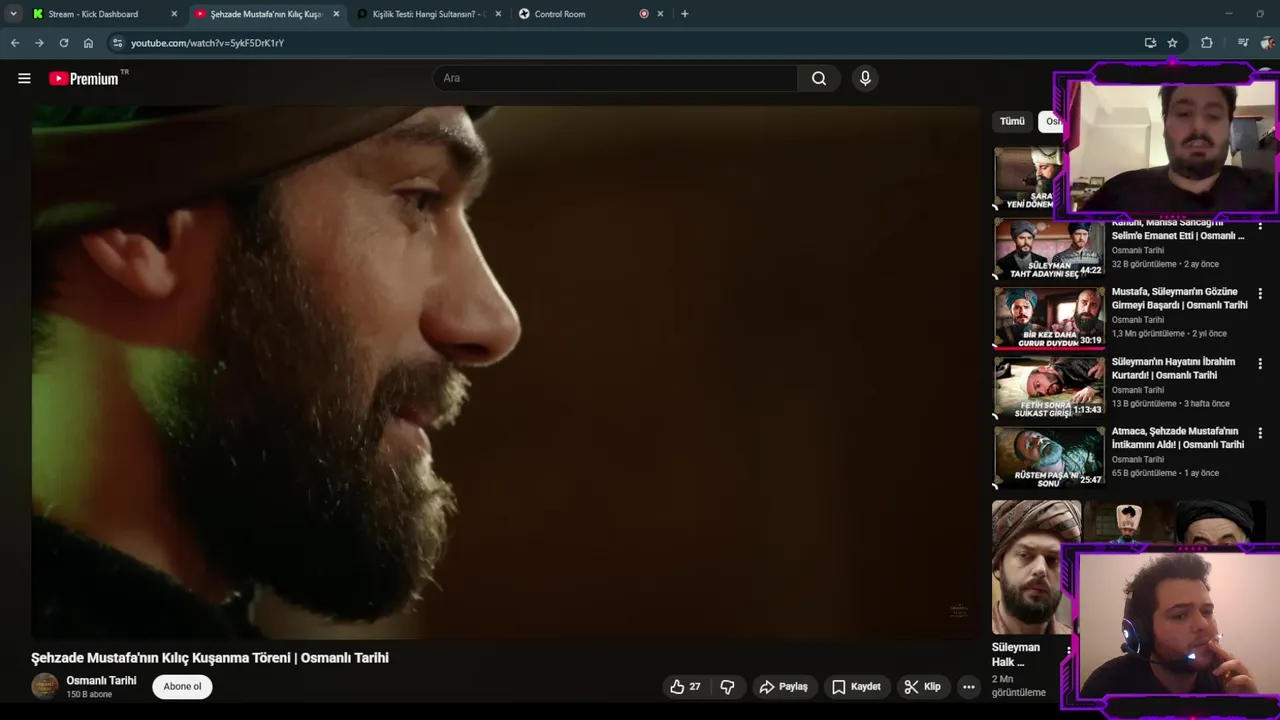Minimize the browser window
Image resolution: width=1280 pixels, height=720 pixels.
click(x=1228, y=14)
